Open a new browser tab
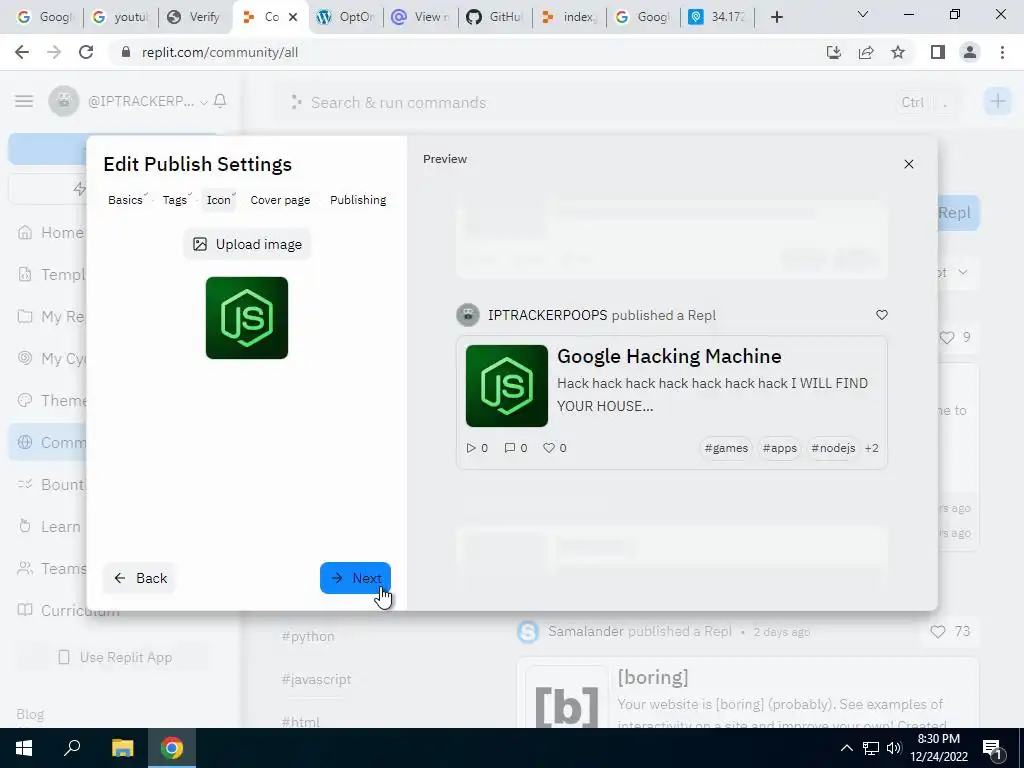This screenshot has height=768, width=1024. pyautogui.click(x=776, y=17)
